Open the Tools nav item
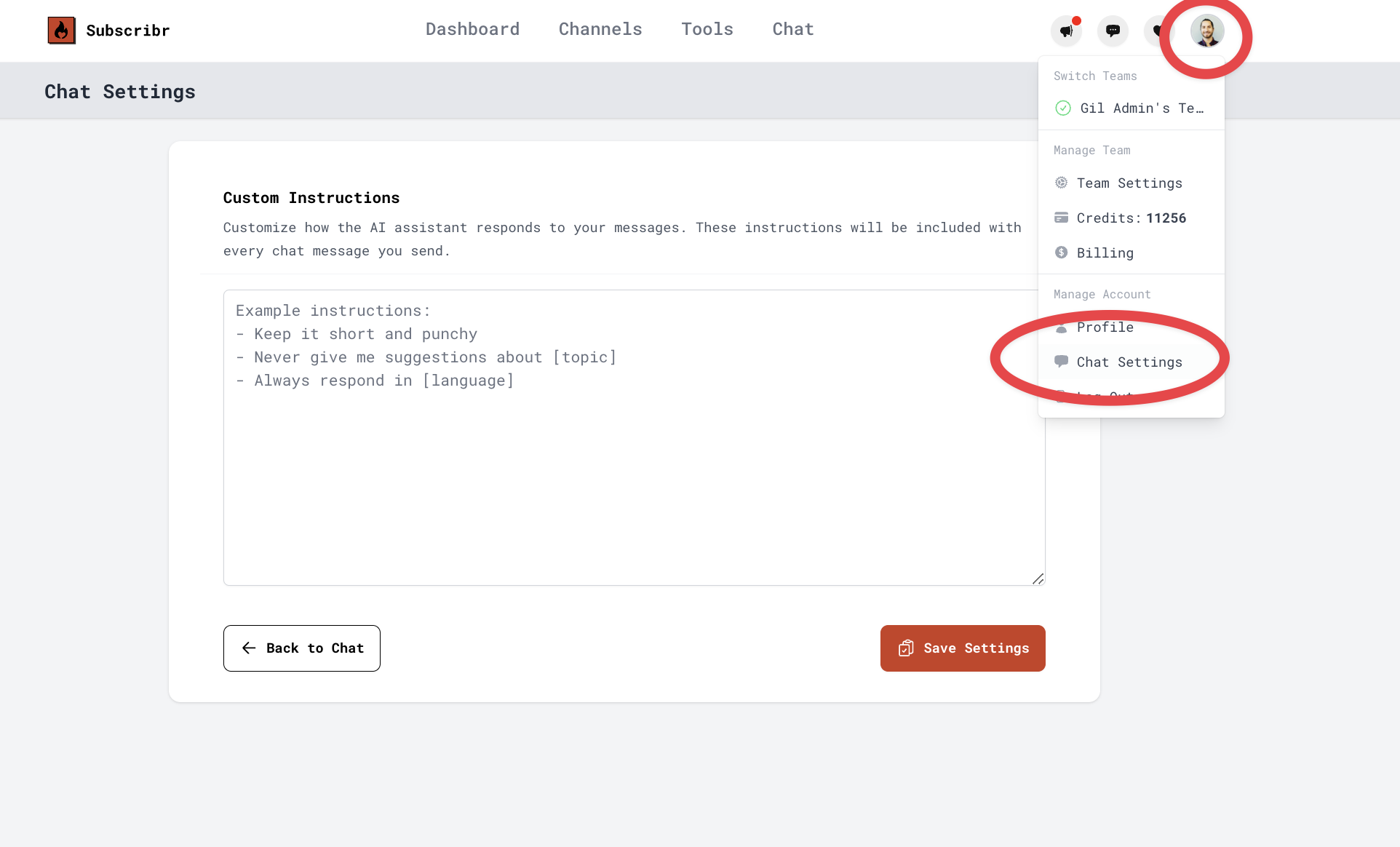 [707, 29]
